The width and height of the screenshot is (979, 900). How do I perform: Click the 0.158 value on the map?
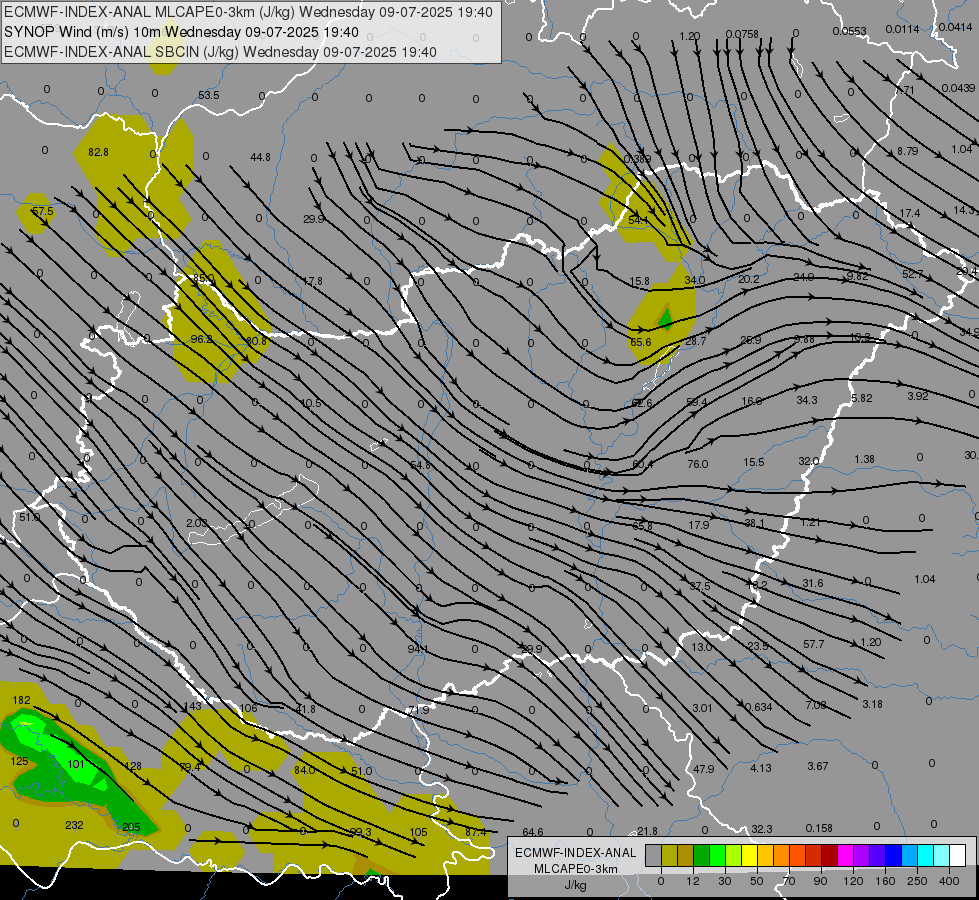[819, 828]
